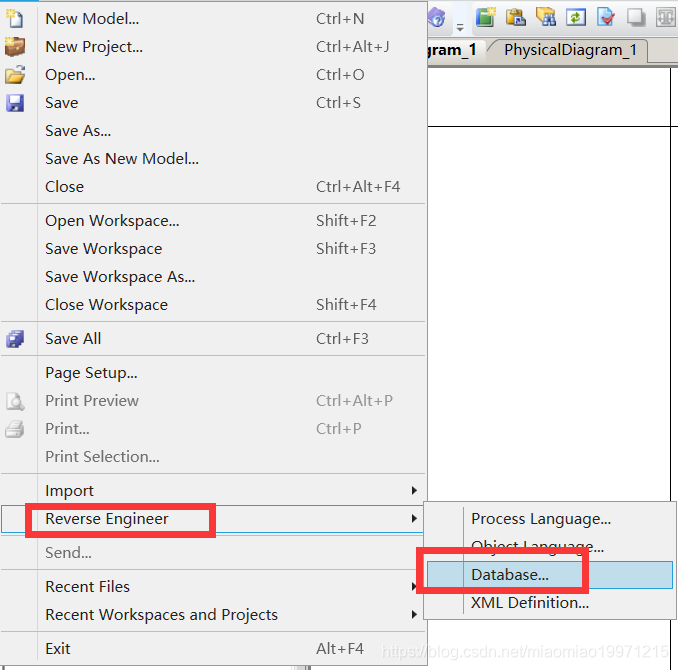
Task: Click the gray shadow square toolbar icon
Action: pyautogui.click(x=636, y=18)
